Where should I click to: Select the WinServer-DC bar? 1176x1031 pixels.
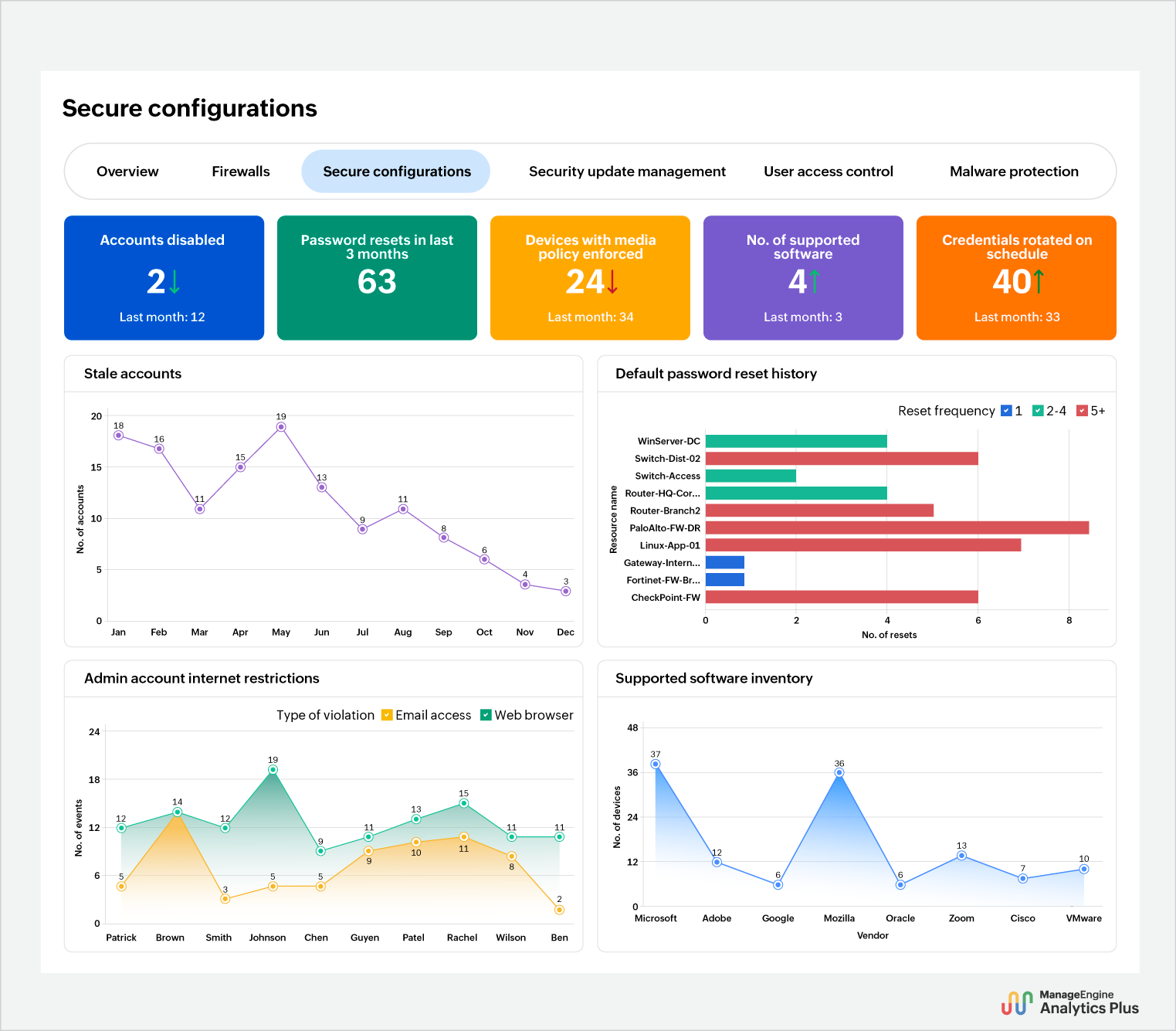point(796,442)
